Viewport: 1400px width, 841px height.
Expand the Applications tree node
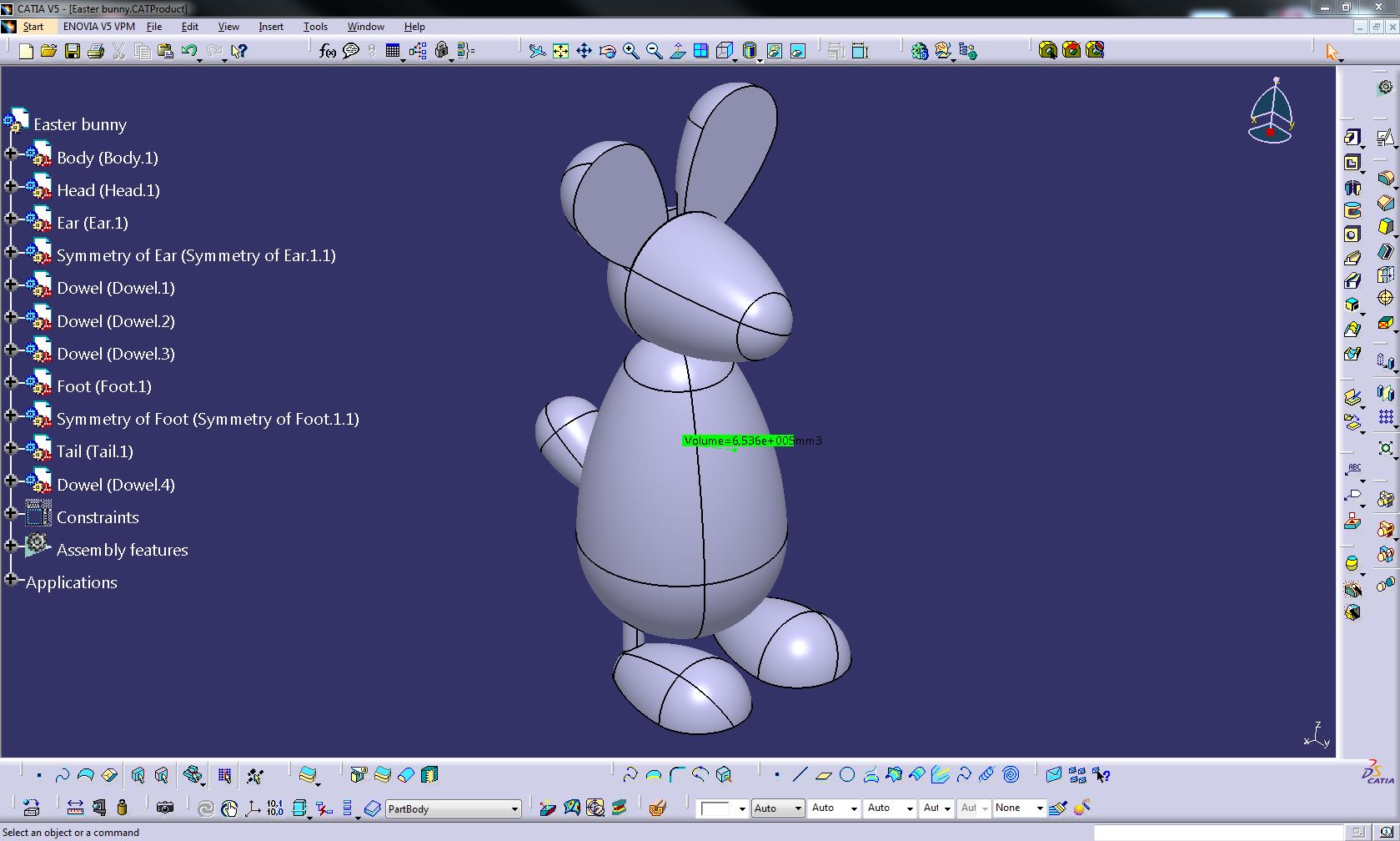11,578
